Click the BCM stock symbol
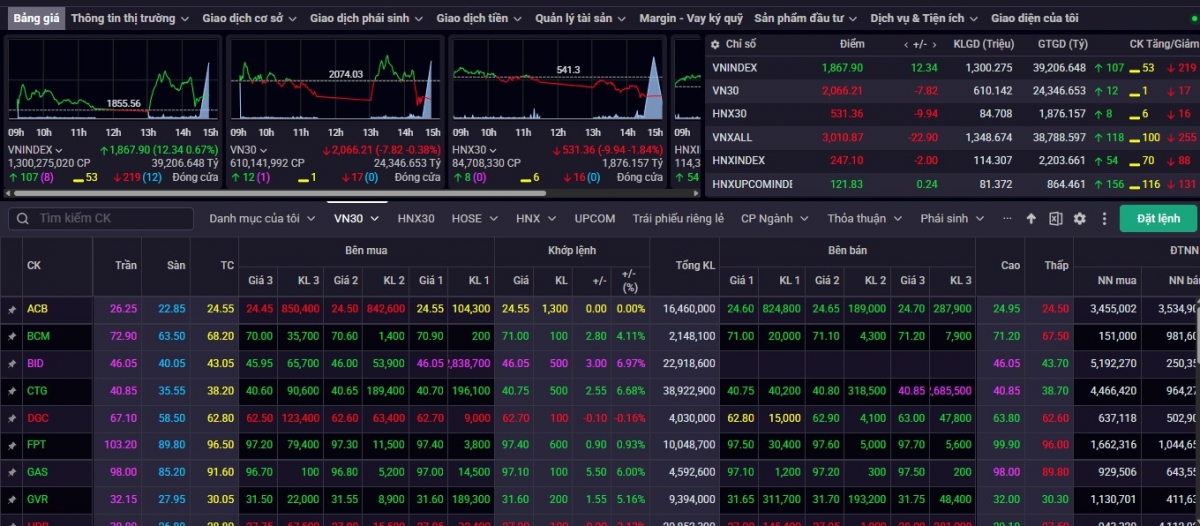1200x526 pixels. pyautogui.click(x=38, y=337)
